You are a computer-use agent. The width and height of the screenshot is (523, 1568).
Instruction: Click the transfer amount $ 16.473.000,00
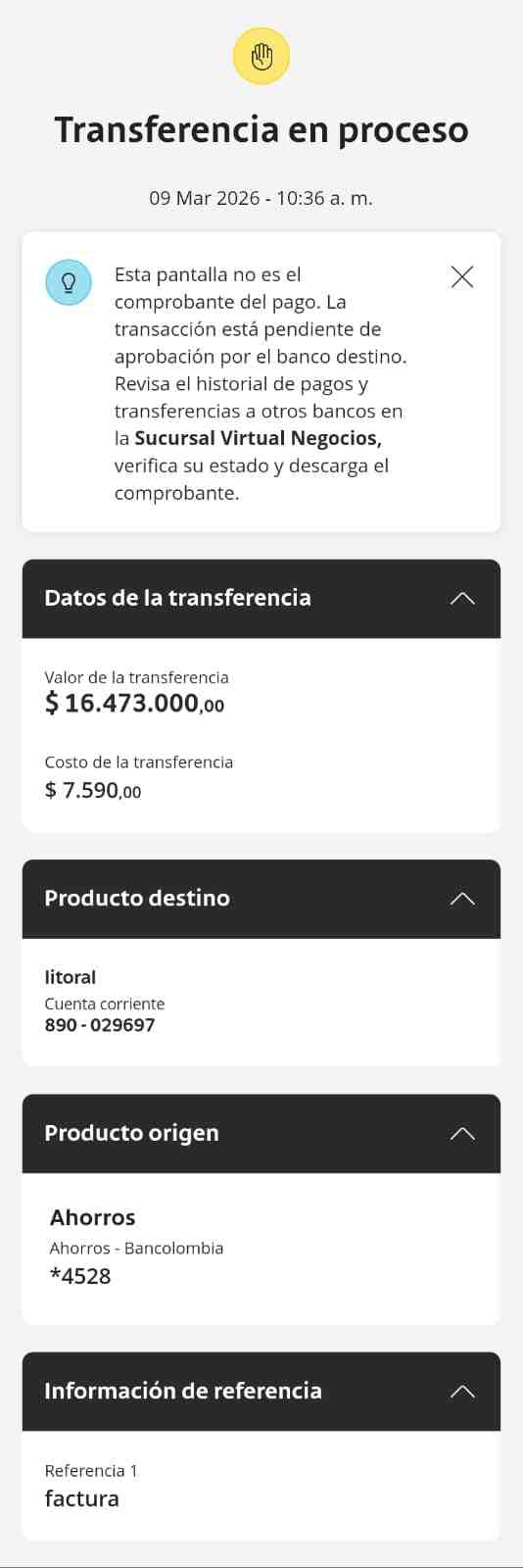(x=134, y=703)
